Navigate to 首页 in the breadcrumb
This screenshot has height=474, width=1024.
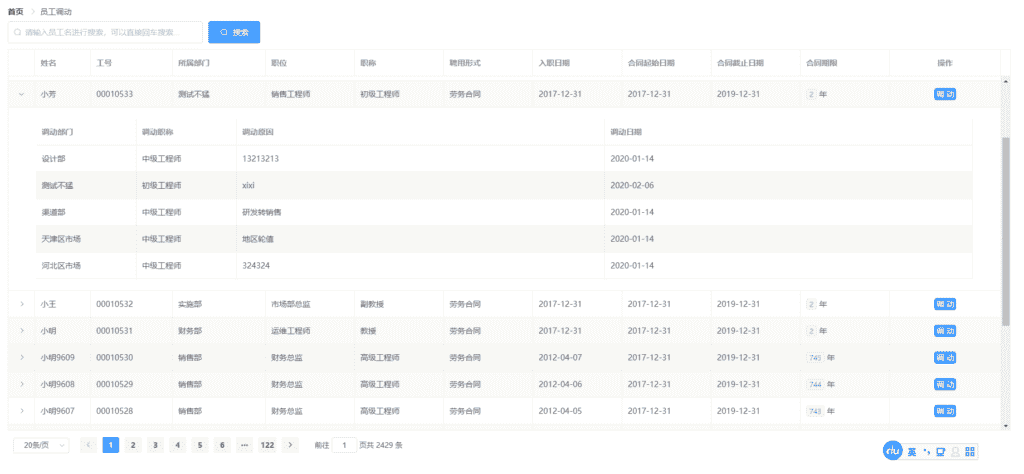pos(16,11)
